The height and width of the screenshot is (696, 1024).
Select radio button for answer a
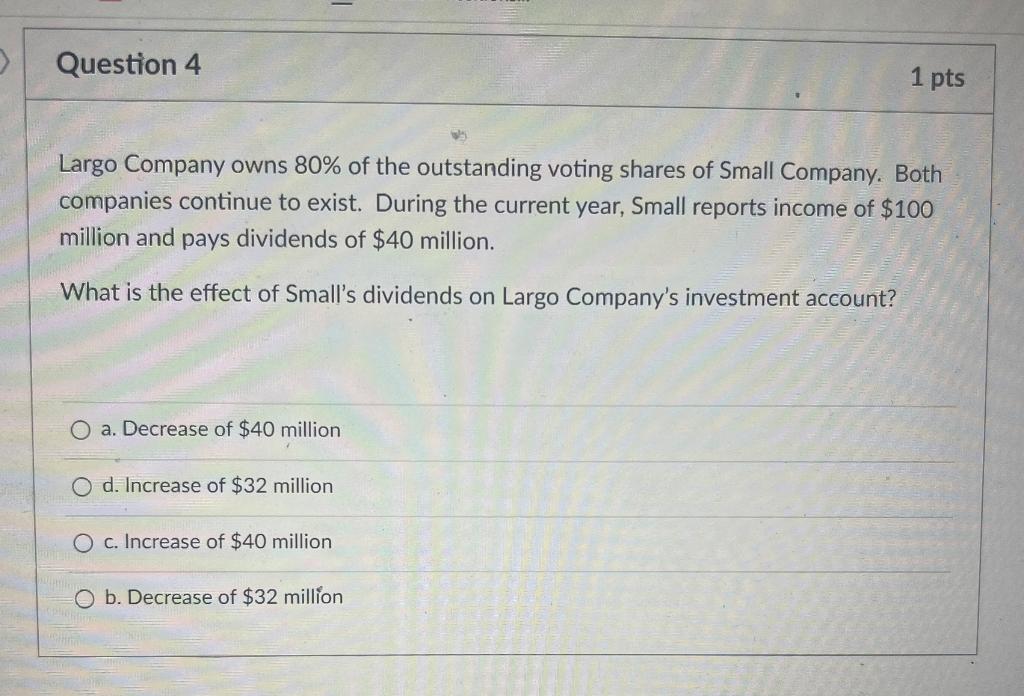82,430
